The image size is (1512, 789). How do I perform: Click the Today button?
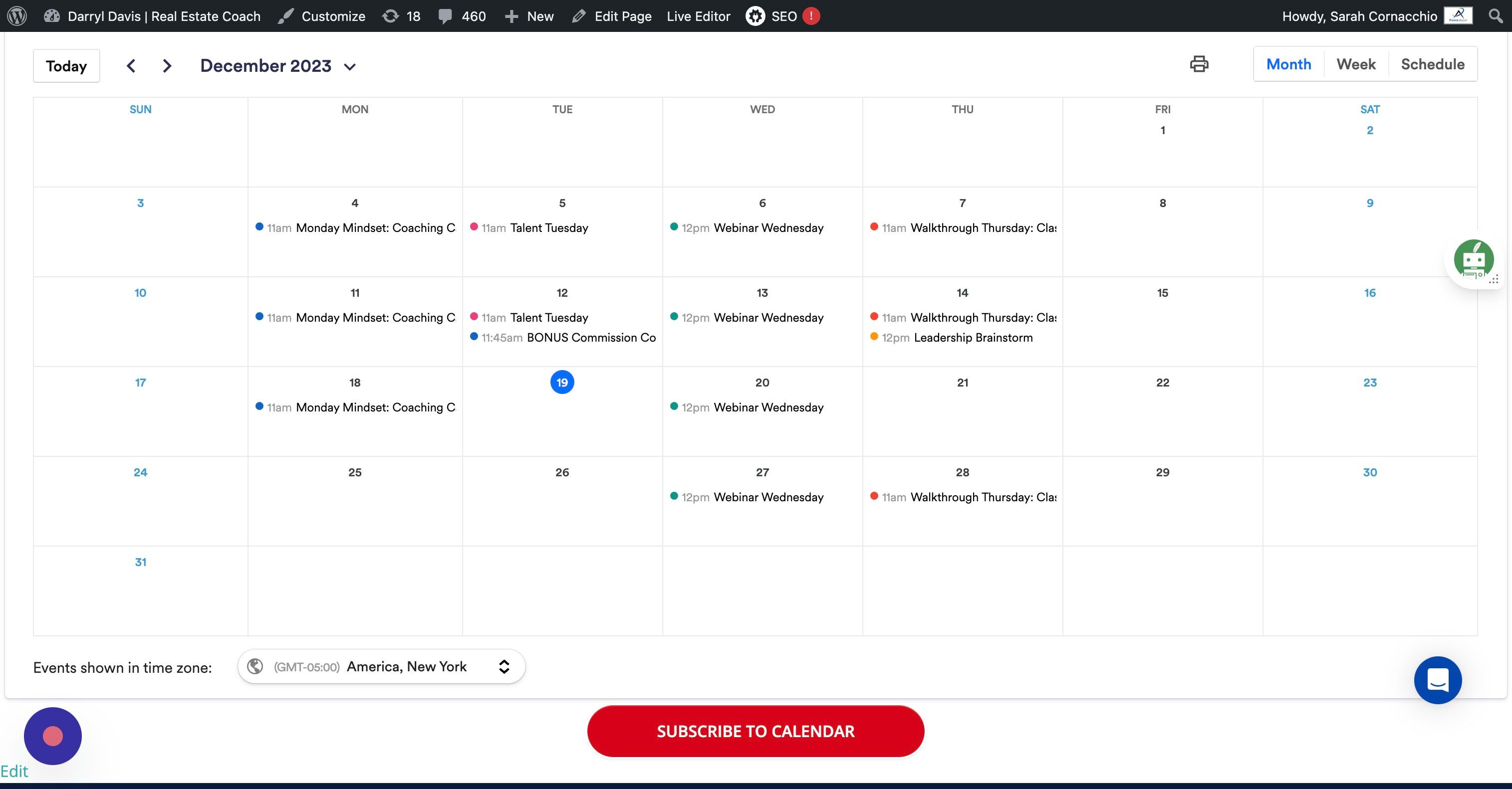click(66, 66)
